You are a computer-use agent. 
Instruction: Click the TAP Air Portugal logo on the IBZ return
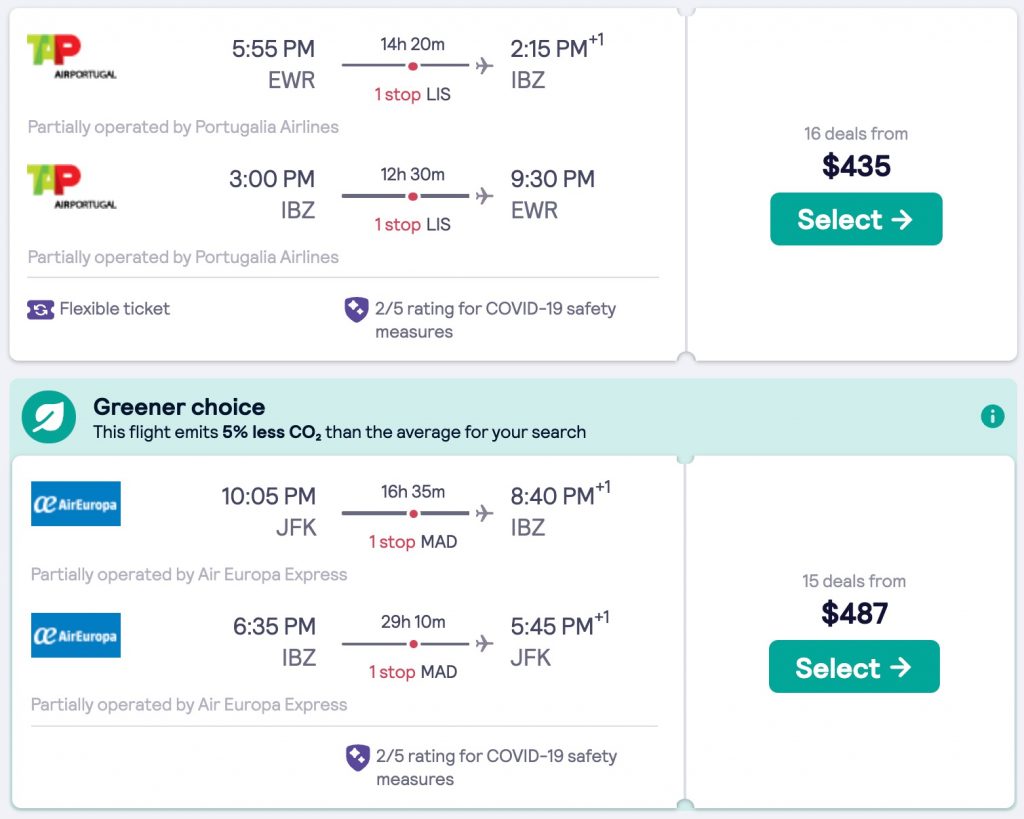(x=71, y=187)
